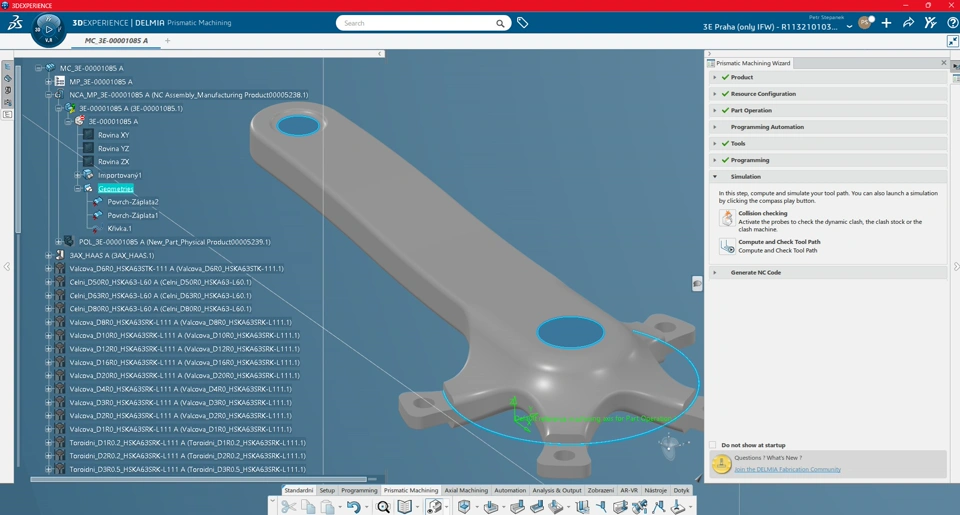Select Rovina XY plane in tree

click(x=113, y=135)
